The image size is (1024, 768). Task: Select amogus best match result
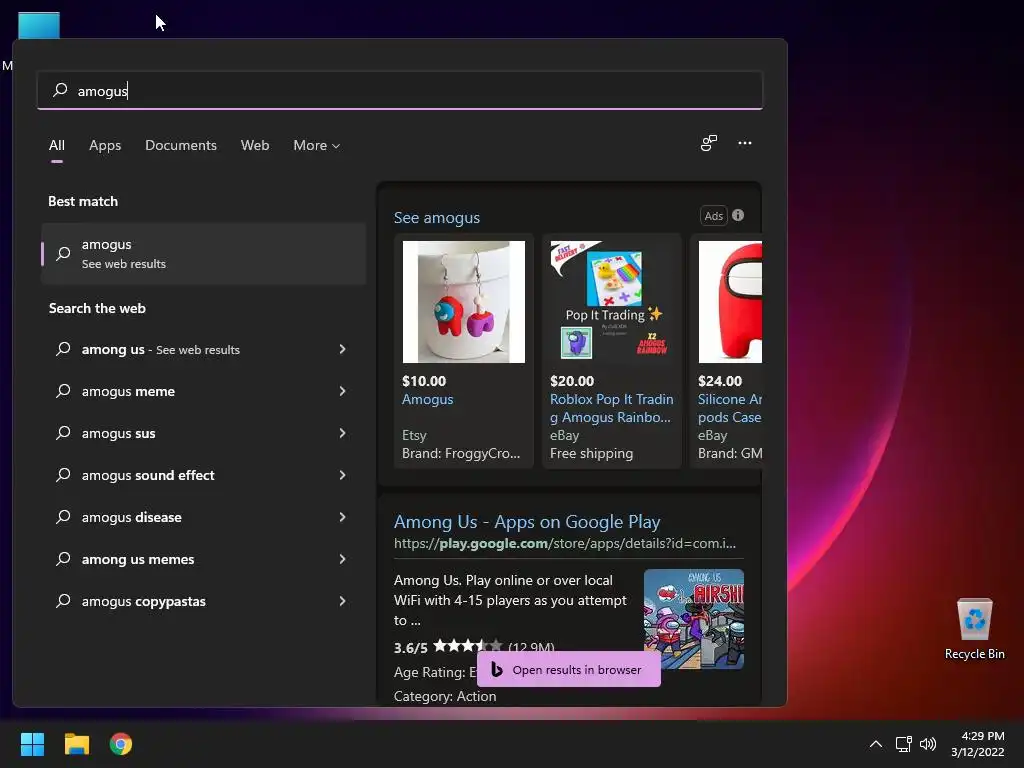(x=203, y=253)
